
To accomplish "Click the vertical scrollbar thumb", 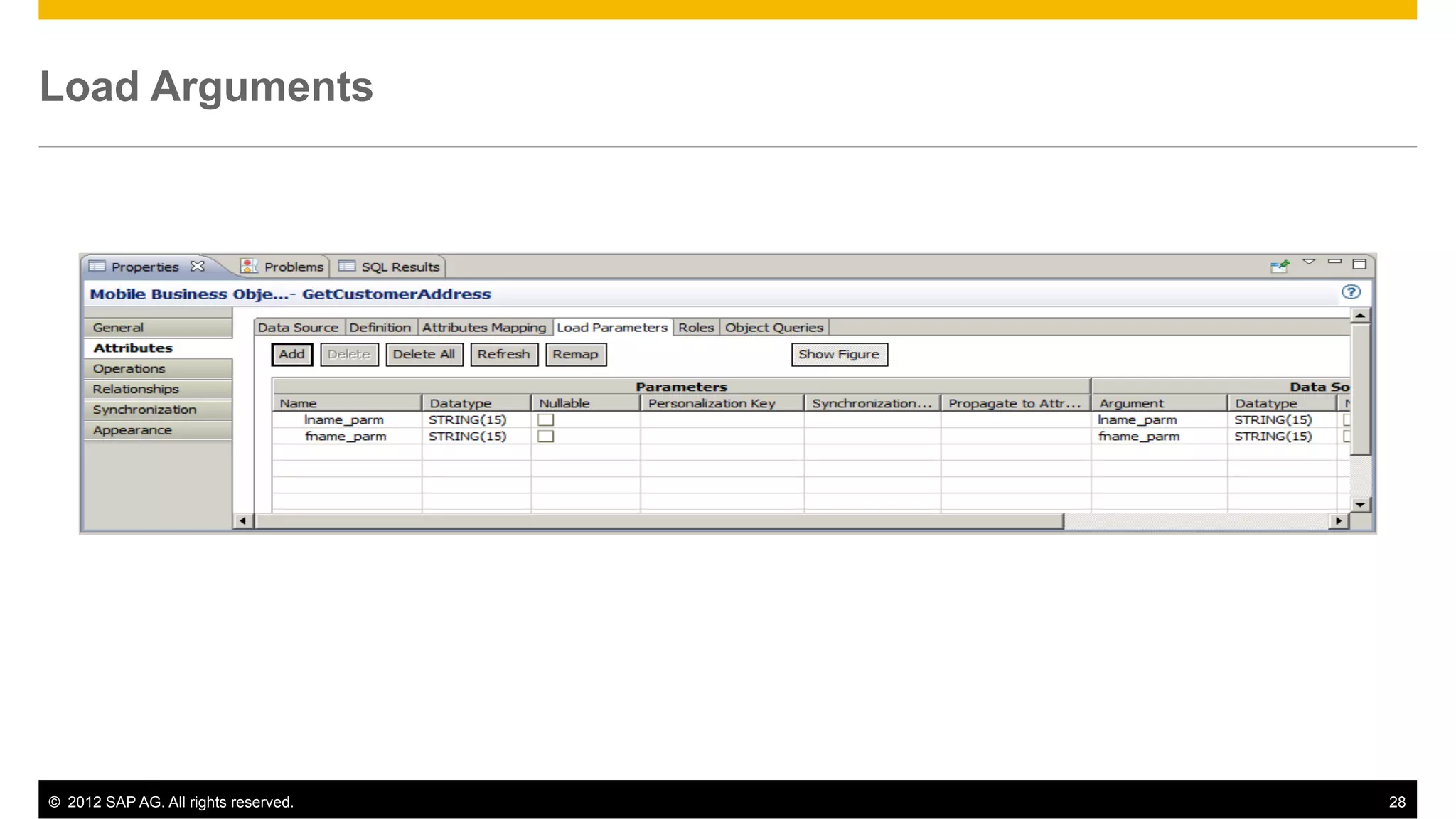I will pyautogui.click(x=1360, y=389).
